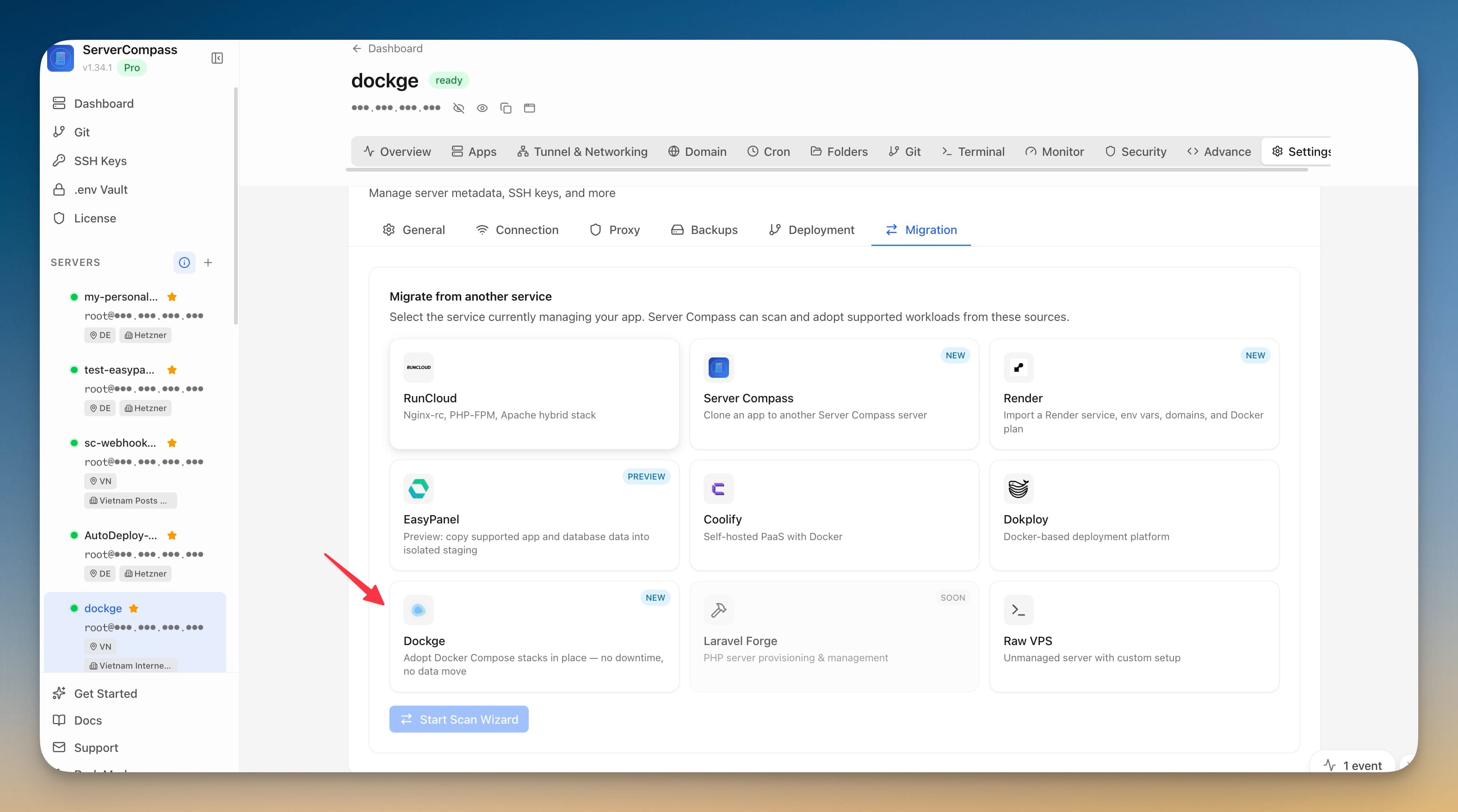Select the my-personal... server name
The image size is (1458, 812).
(121, 296)
